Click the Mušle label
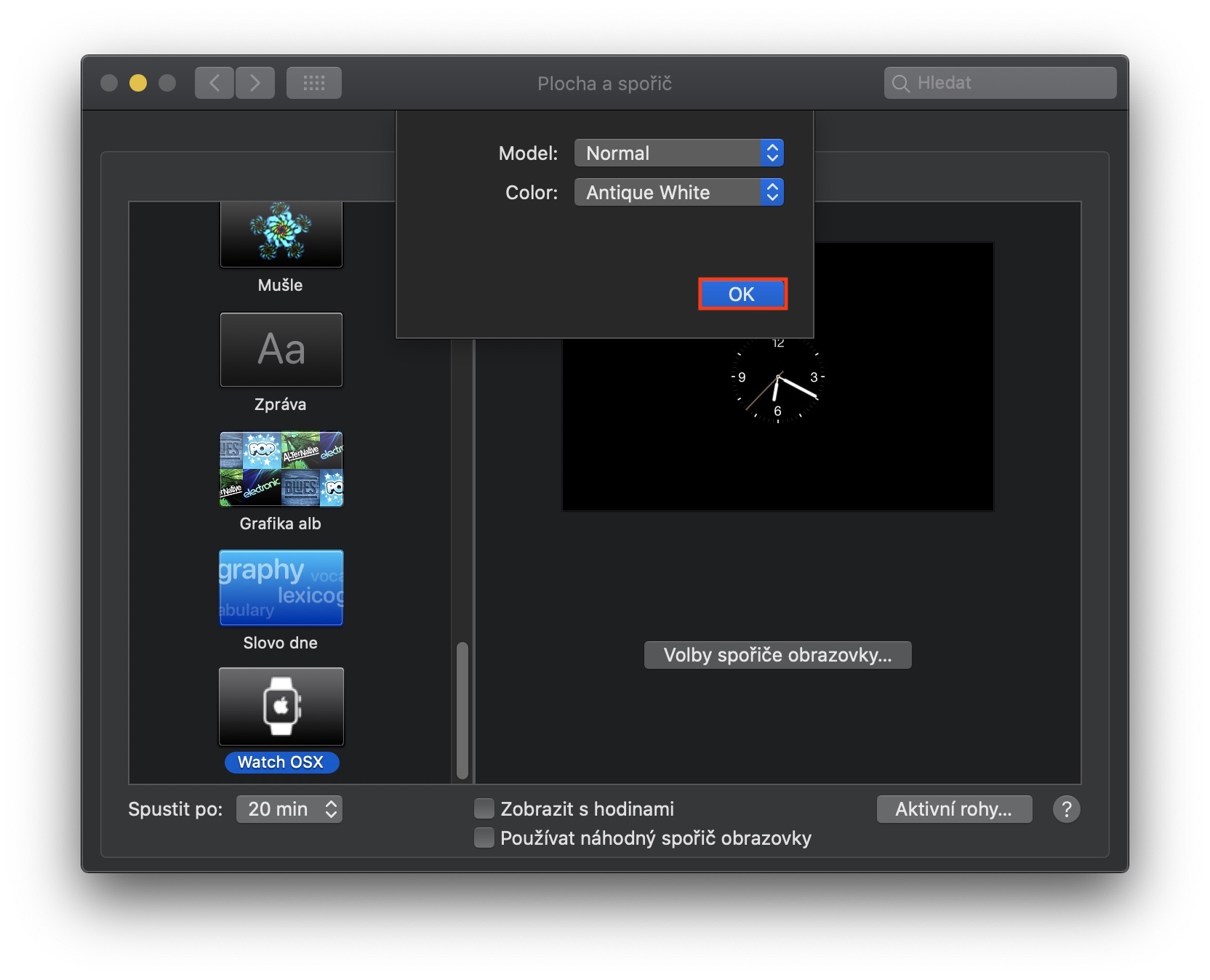The height and width of the screenshot is (980, 1210). pos(281,285)
